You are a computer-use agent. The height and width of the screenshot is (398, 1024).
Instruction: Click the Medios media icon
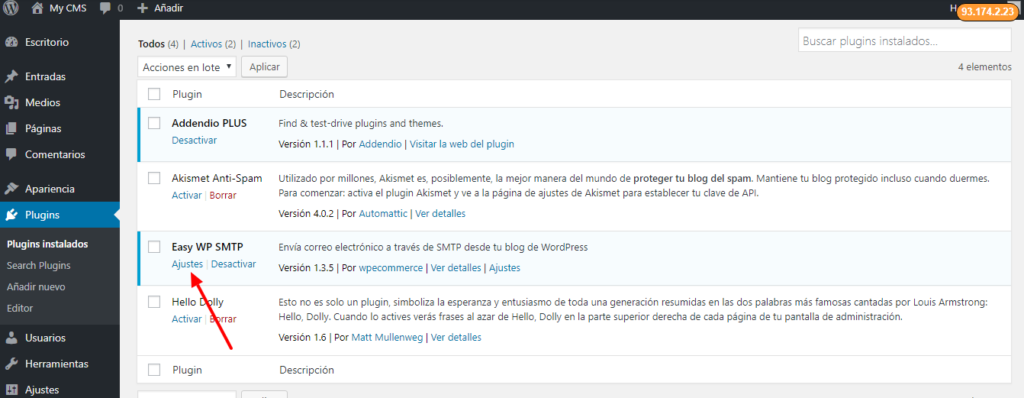pos(11,103)
